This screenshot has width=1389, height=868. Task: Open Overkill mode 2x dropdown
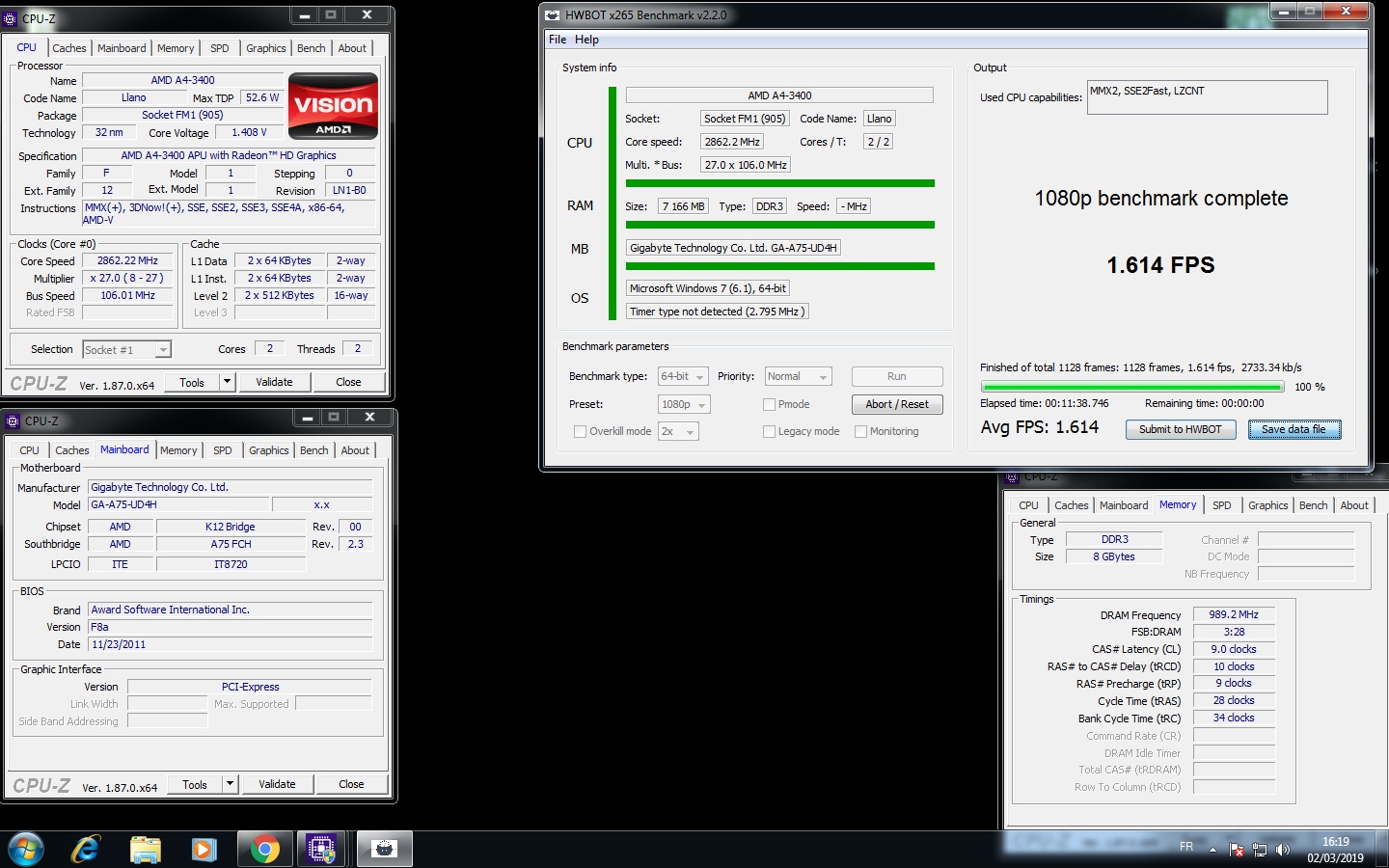(x=678, y=431)
